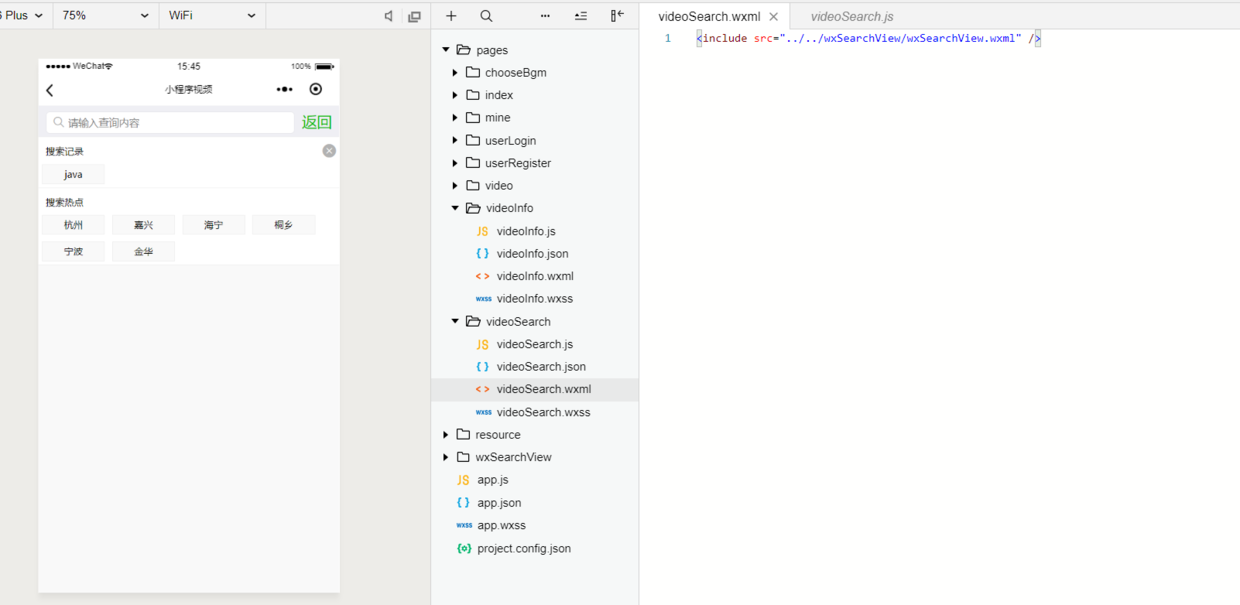Image resolution: width=1240 pixels, height=605 pixels.
Task: Collapse the videoInfo folder
Action: click(x=455, y=208)
